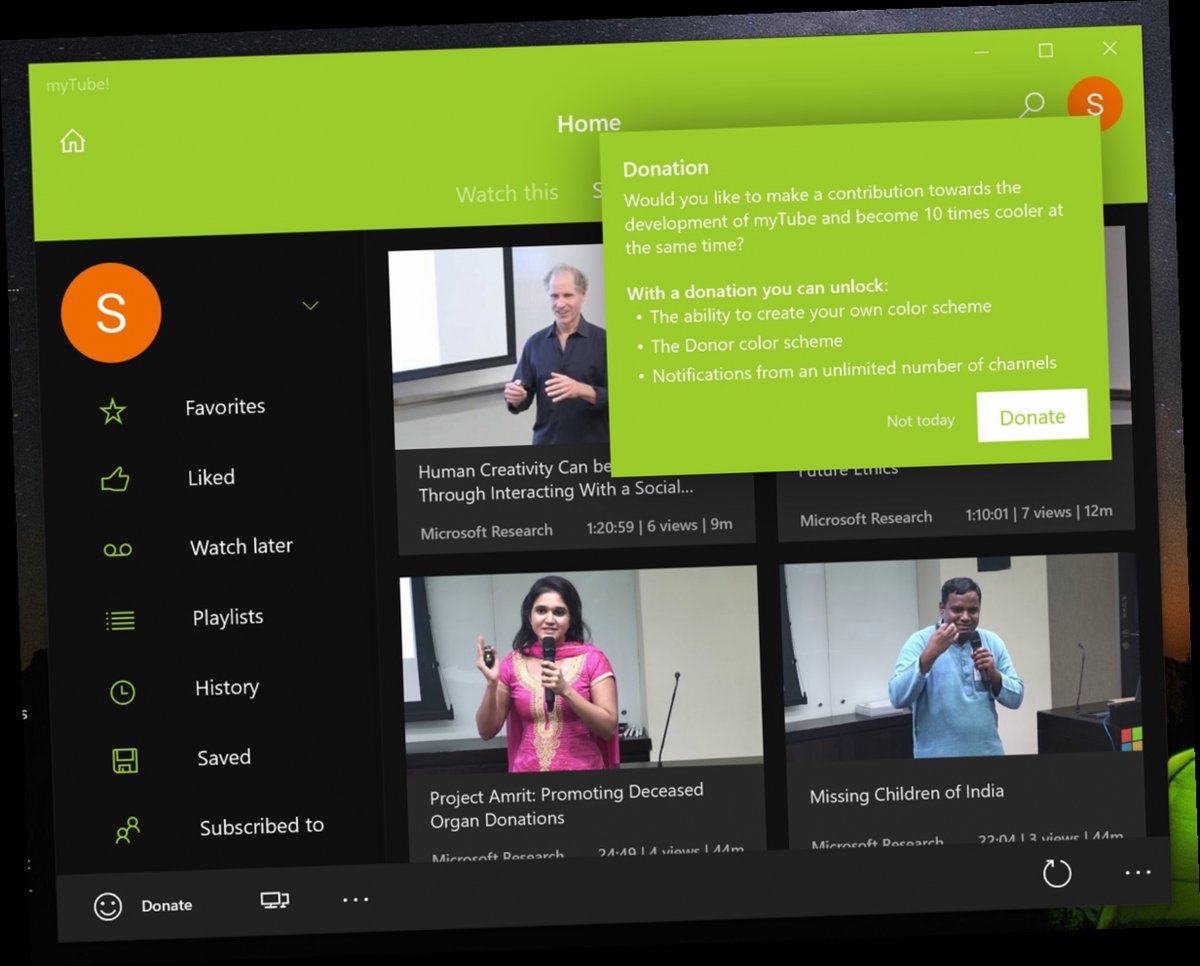The image size is (1200, 966).
Task: Open the ellipsis menu in the bottom right
Action: coord(1137,874)
